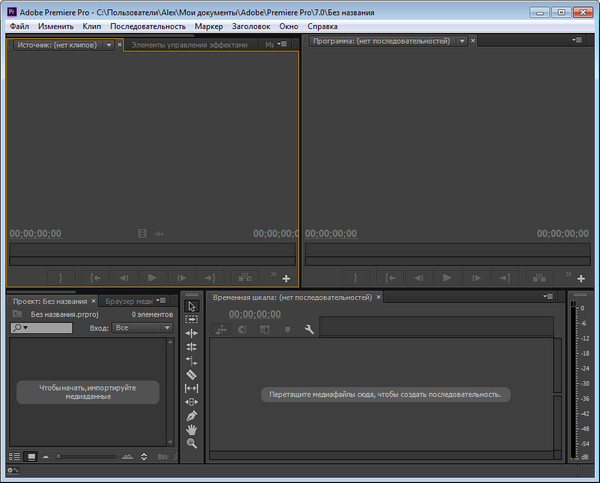Open Program sequence dropdown arrow
The height and width of the screenshot is (483, 600).
[x=462, y=41]
